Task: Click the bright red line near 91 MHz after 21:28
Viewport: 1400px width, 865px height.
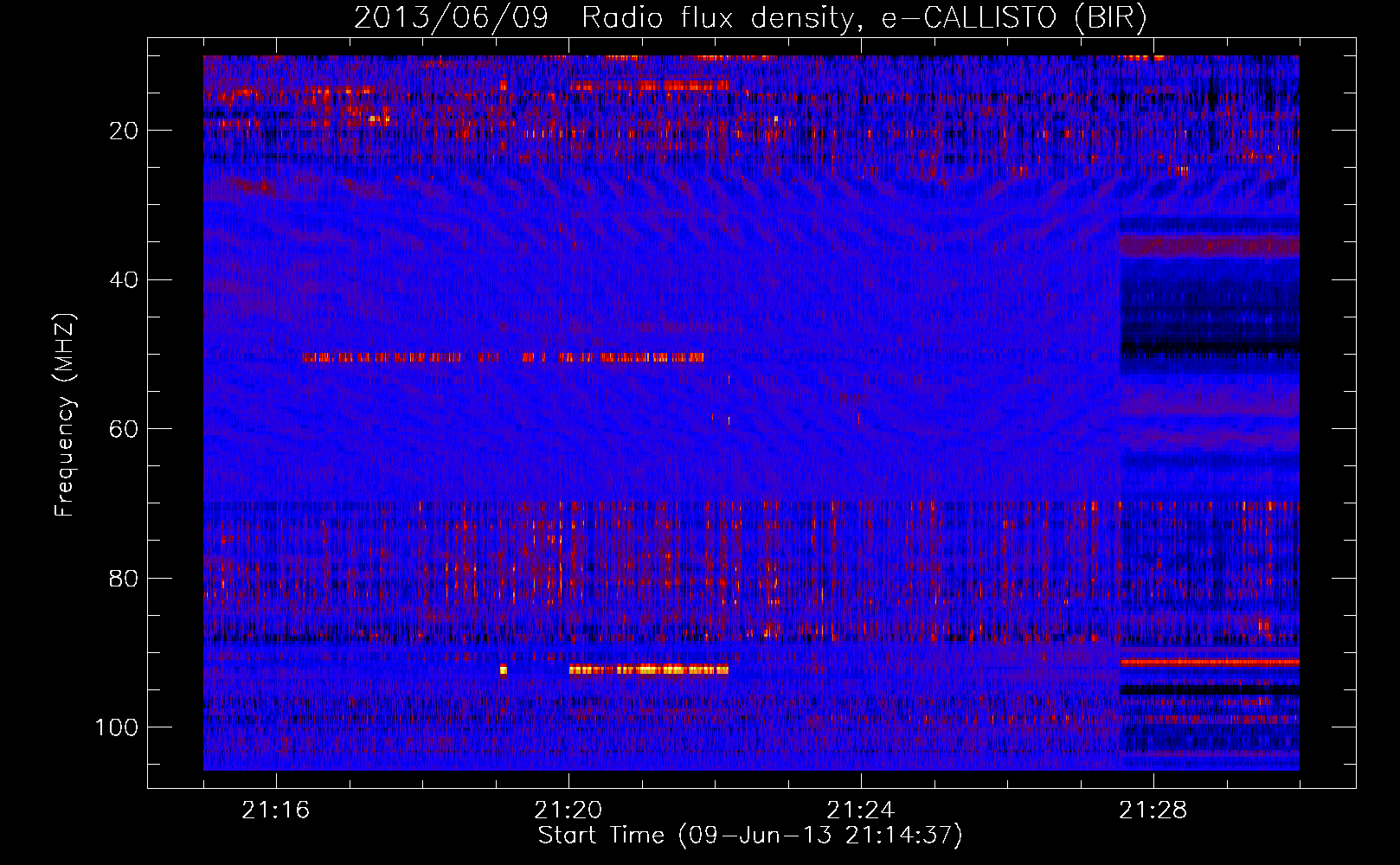Action: pyautogui.click(x=1210, y=663)
